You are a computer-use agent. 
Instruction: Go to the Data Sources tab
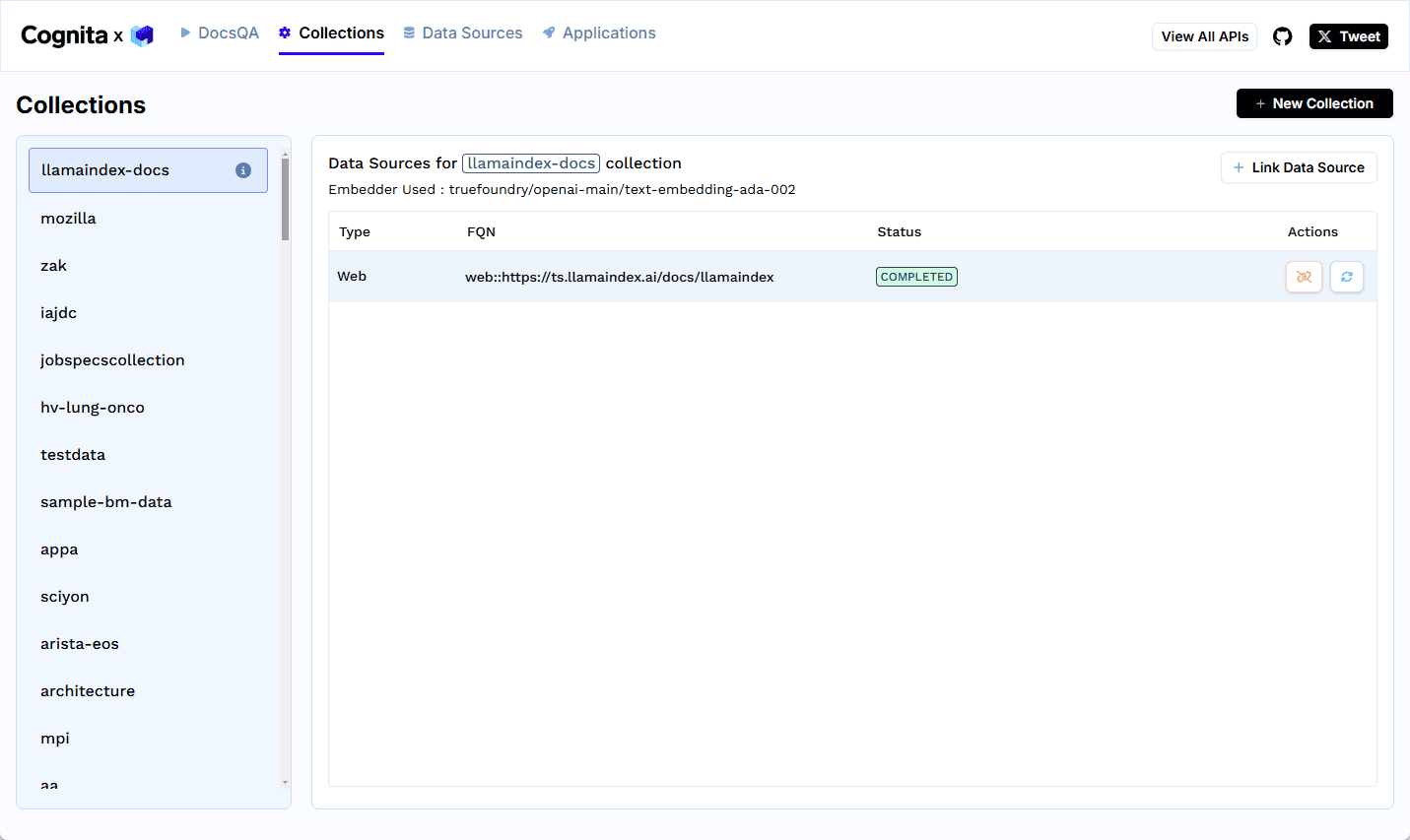pos(463,32)
